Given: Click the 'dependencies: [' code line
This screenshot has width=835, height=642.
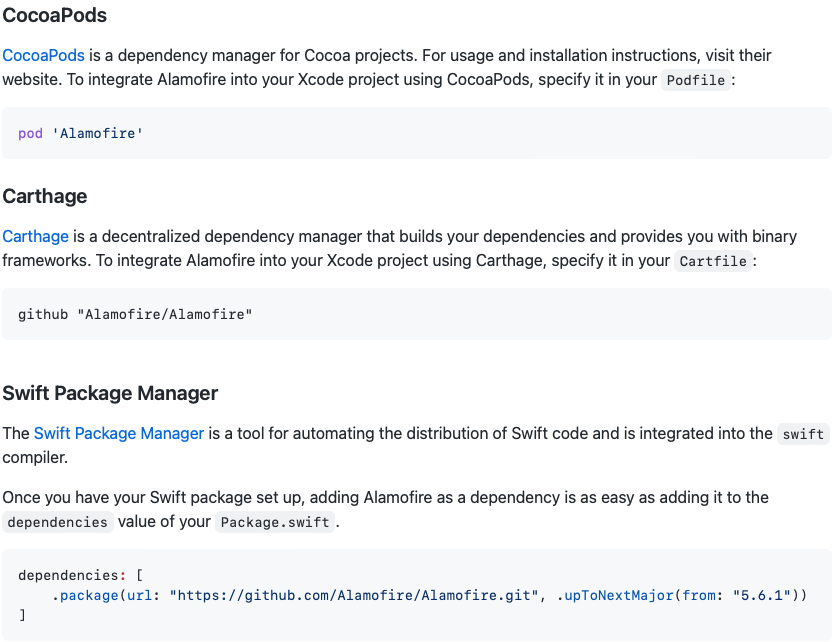Looking at the screenshot, I should (x=80, y=575).
